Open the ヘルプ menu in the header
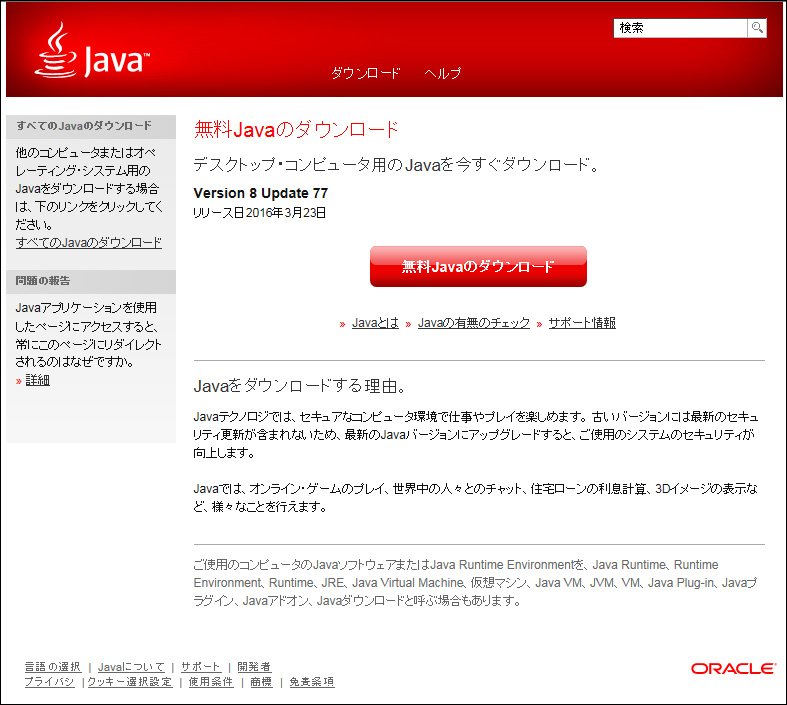This screenshot has width=787, height=705. click(443, 73)
